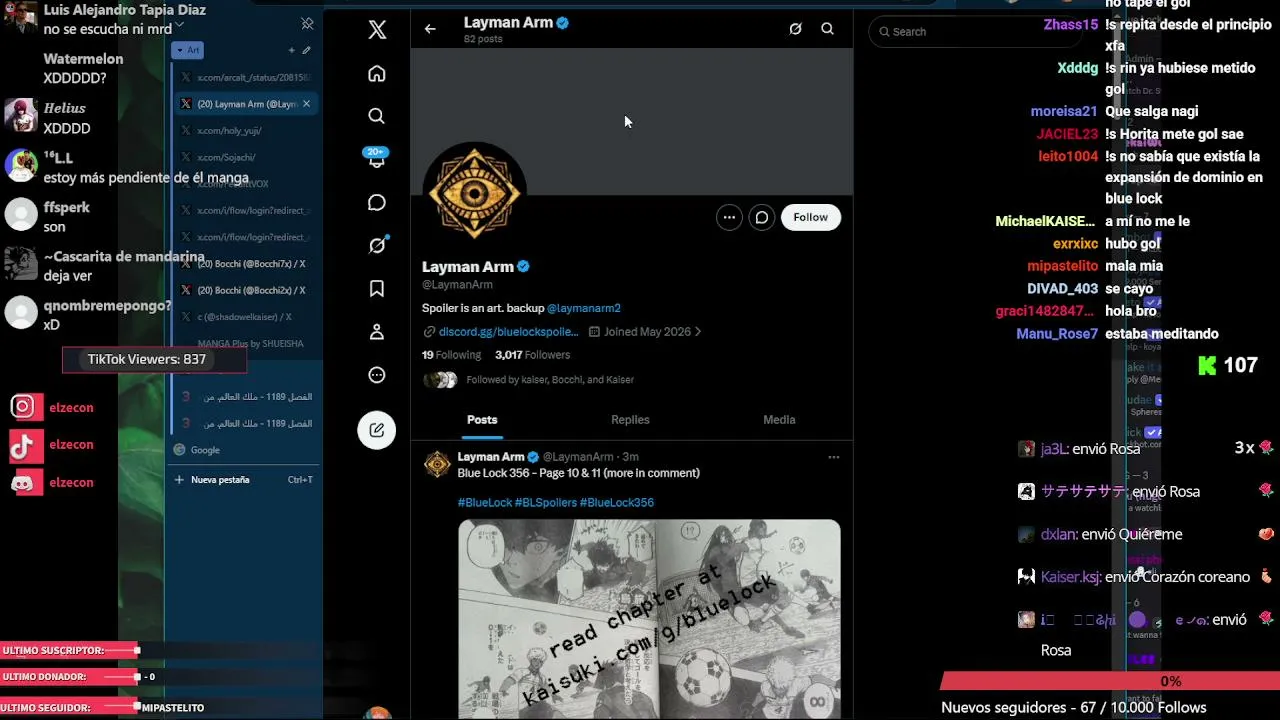
Task: Open profile more options (three dots)
Action: pyautogui.click(x=729, y=217)
